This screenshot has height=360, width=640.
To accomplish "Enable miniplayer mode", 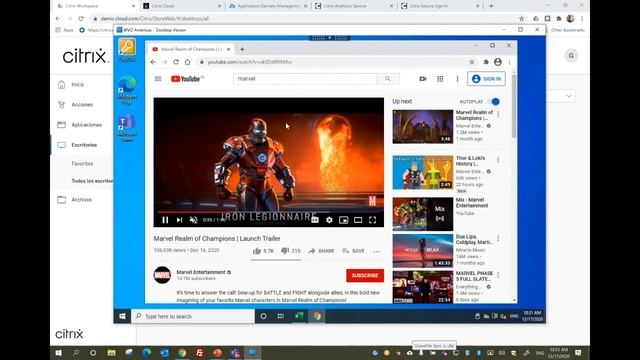I will click(x=344, y=220).
